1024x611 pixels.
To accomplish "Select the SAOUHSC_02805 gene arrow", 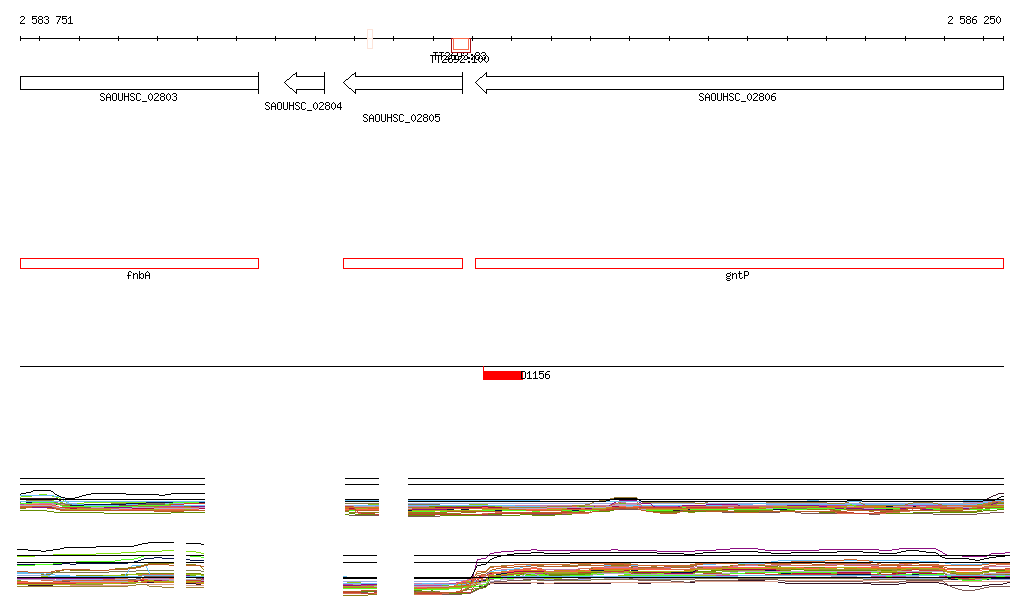I will (x=403, y=83).
